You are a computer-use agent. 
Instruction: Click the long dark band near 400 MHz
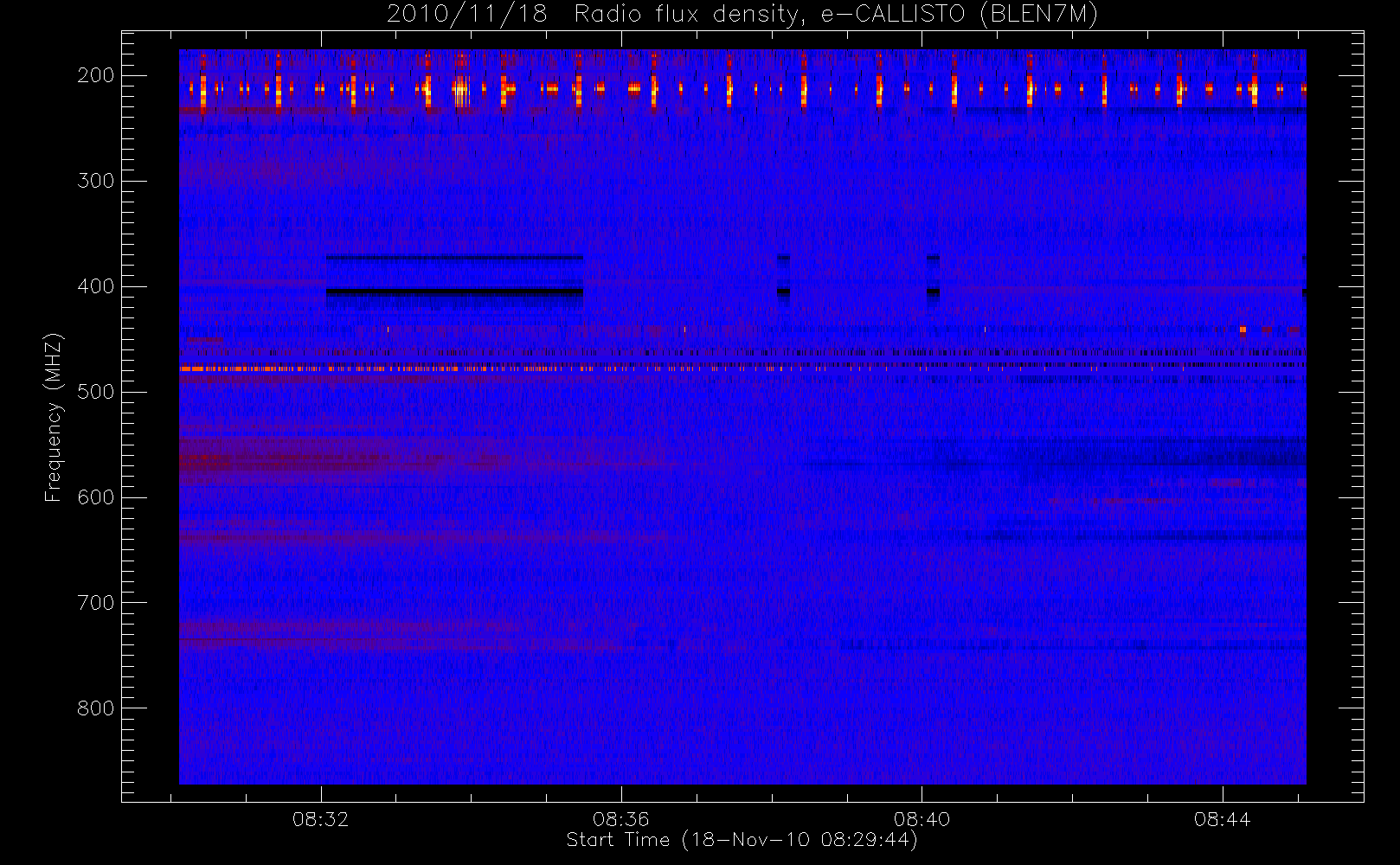(454, 292)
